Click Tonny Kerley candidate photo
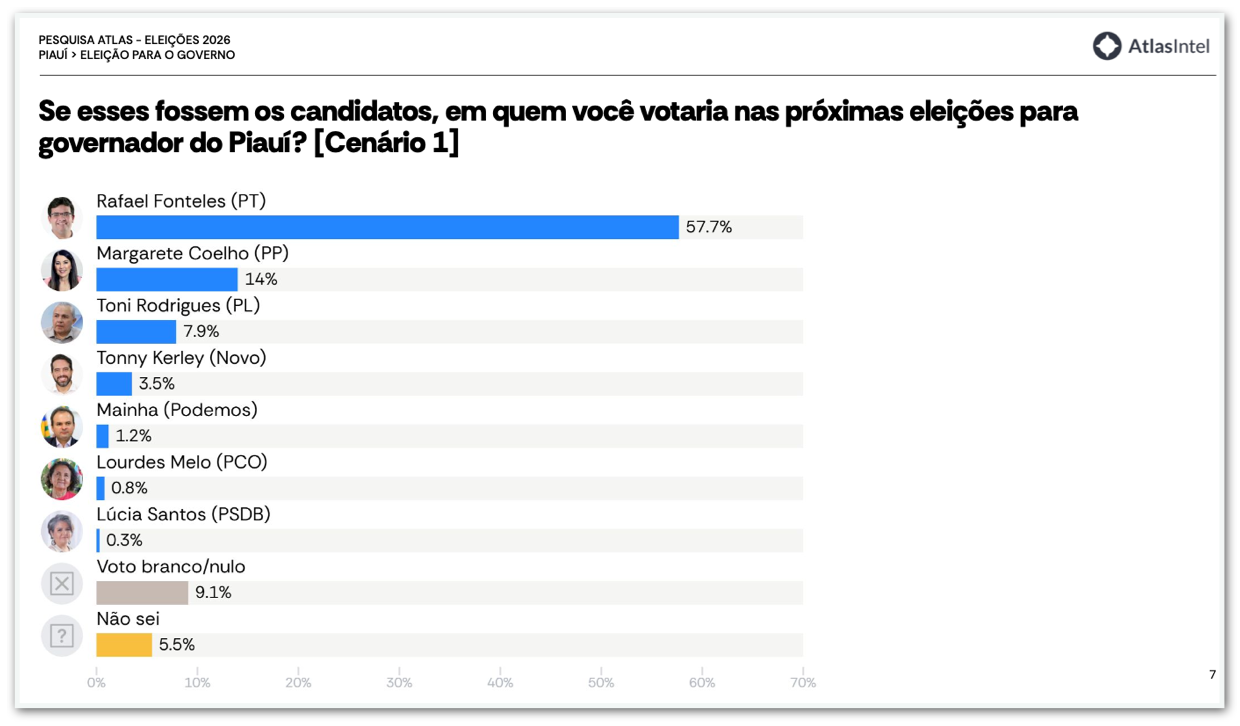Screen dimensions: 1240x726 pos(62,374)
